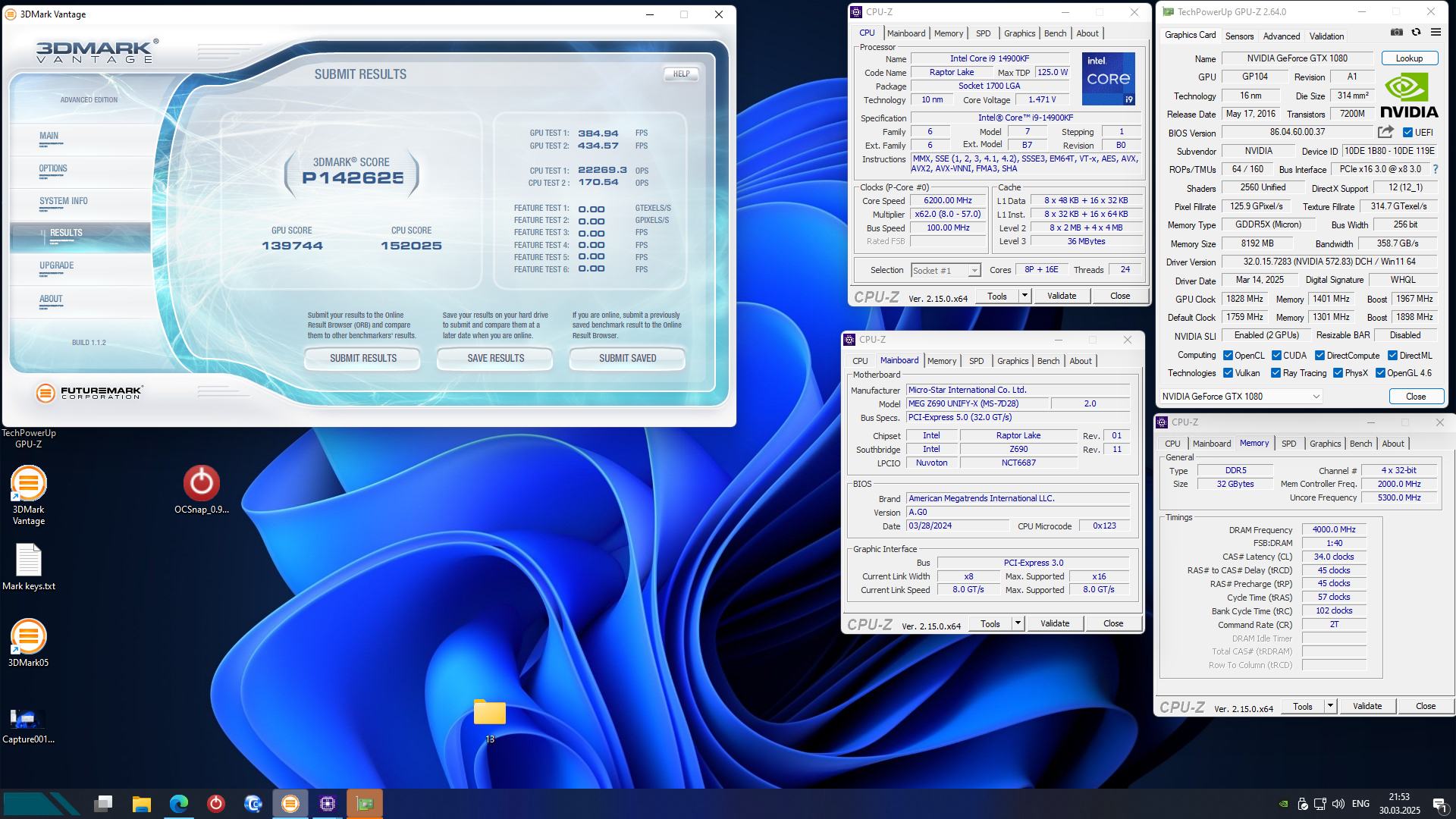Expand Tools arrow in CPU-Z Mainboard window
The height and width of the screenshot is (819, 1456).
(1018, 623)
